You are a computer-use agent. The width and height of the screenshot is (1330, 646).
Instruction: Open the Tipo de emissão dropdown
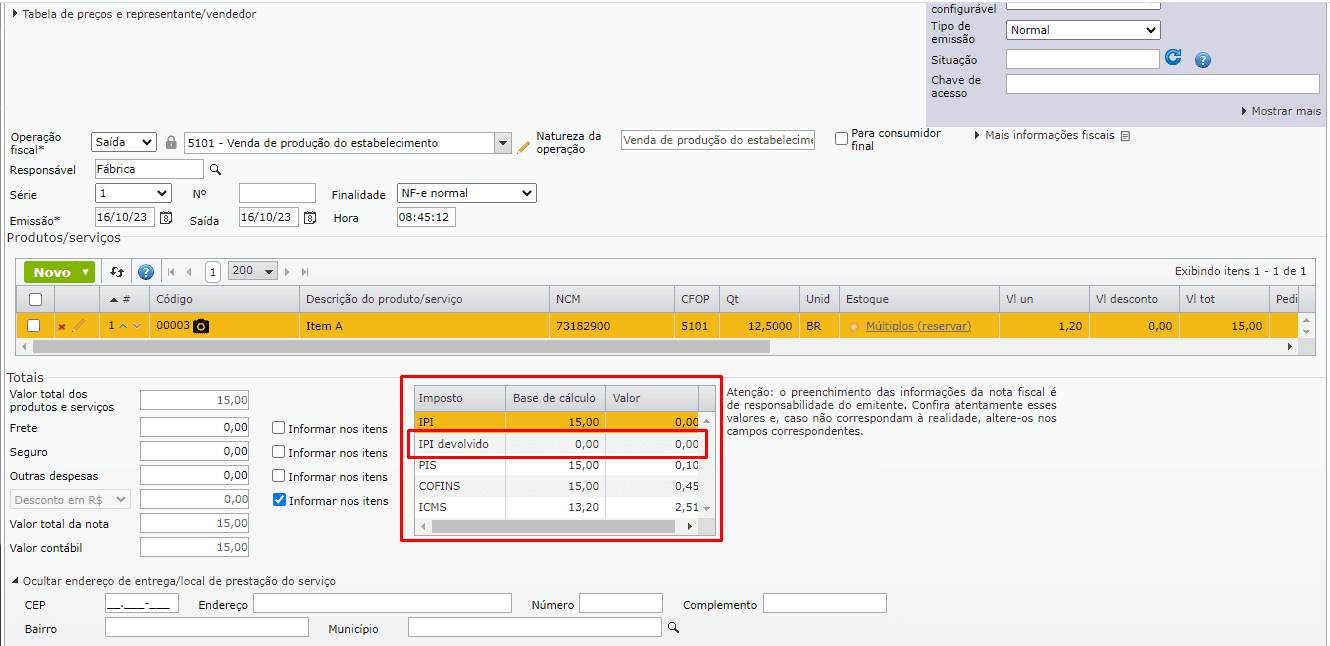(x=1083, y=30)
